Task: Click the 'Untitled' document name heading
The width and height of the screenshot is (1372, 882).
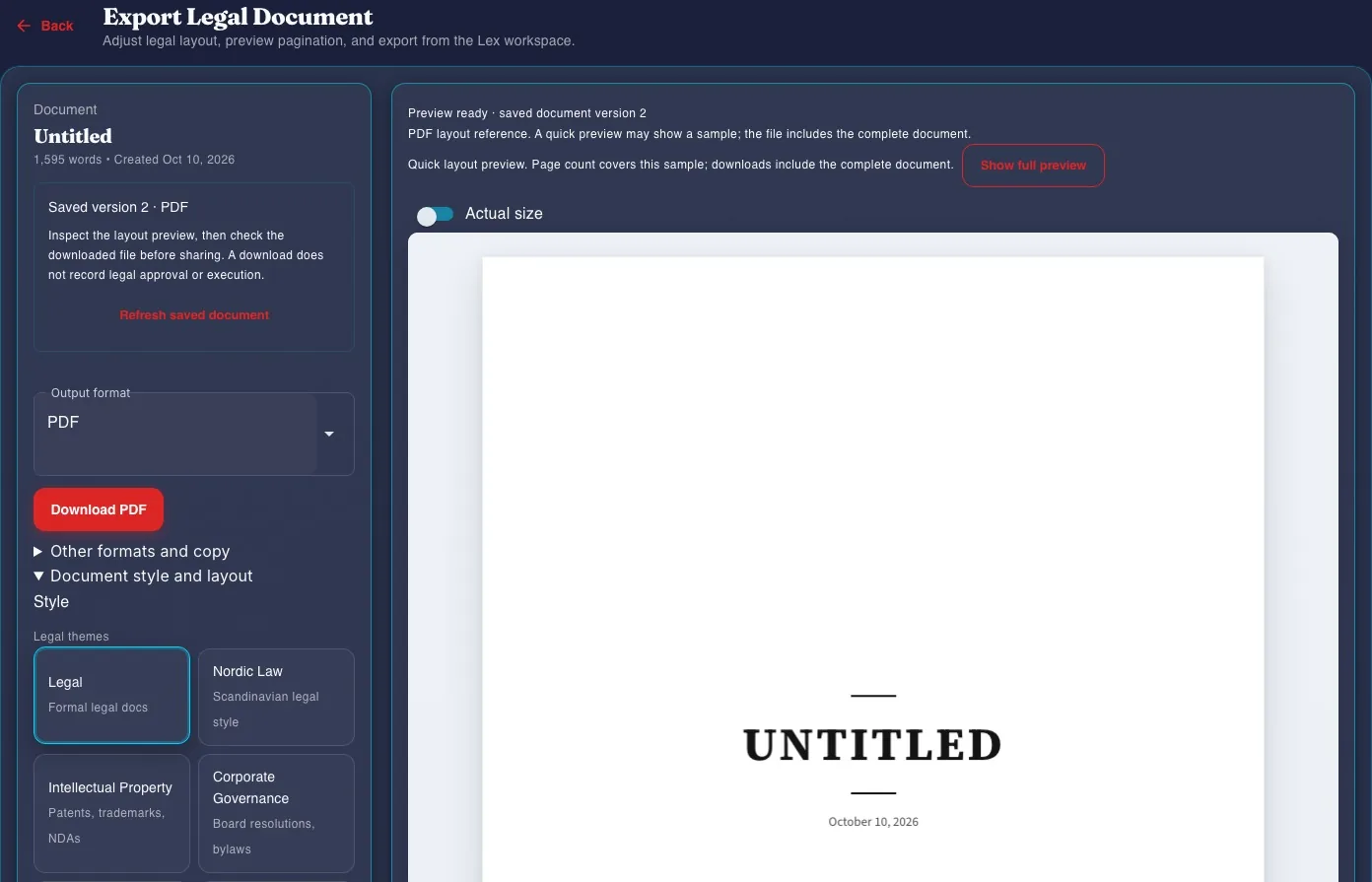Action: [73, 136]
